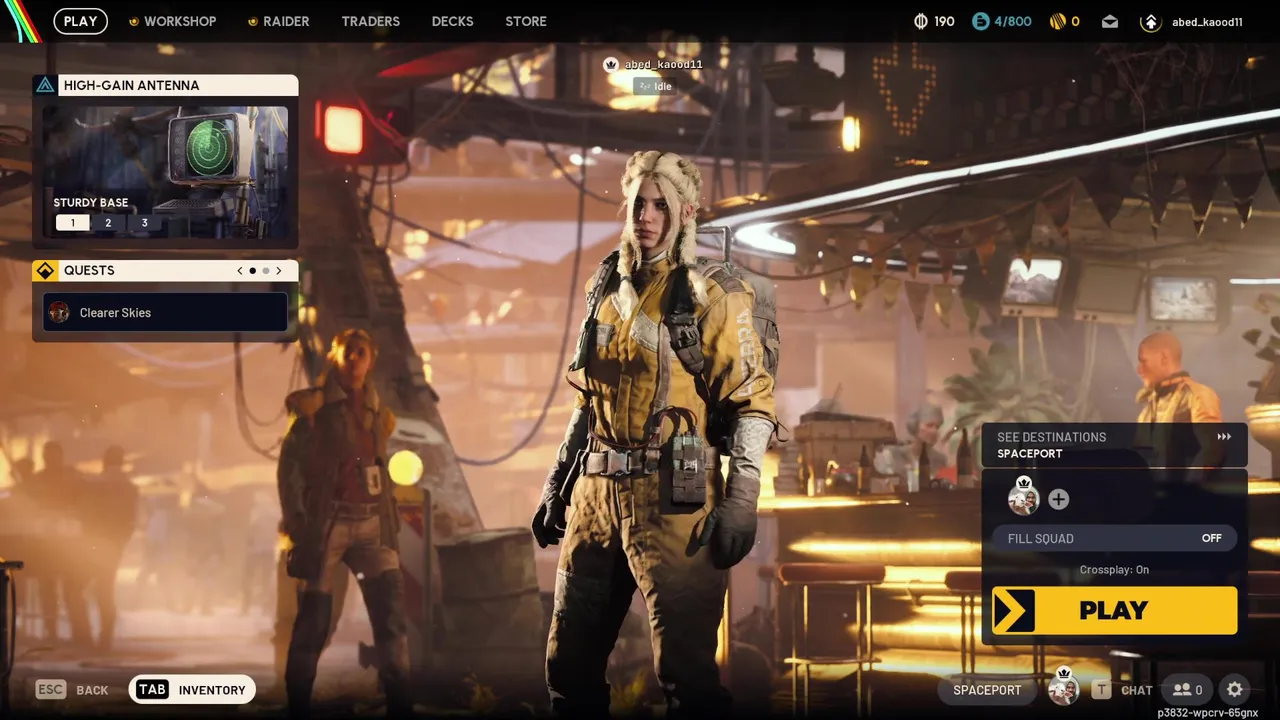Image resolution: width=1280 pixels, height=720 pixels.
Task: Select Sturdy Base stage 3
Action: click(144, 223)
